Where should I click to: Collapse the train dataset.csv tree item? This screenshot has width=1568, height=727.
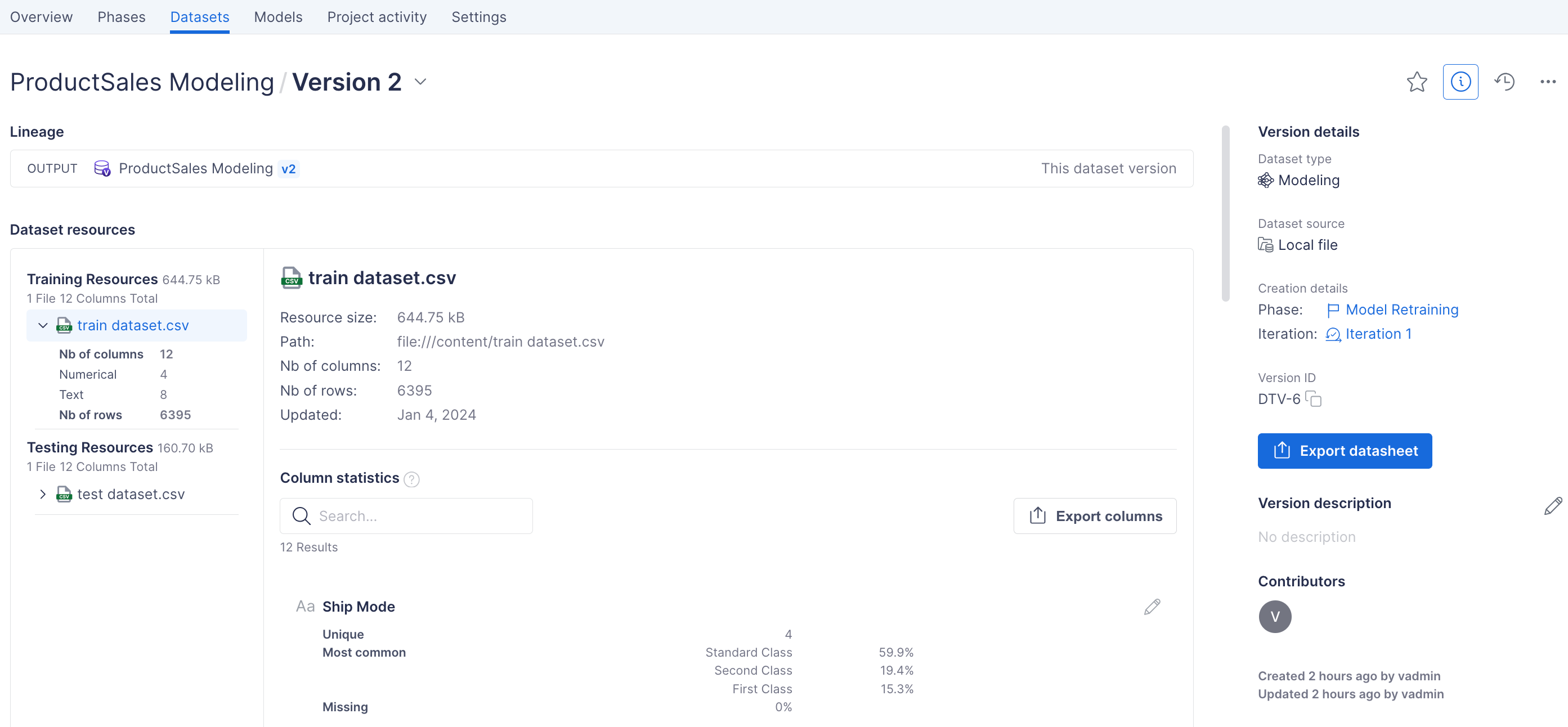[x=43, y=325]
